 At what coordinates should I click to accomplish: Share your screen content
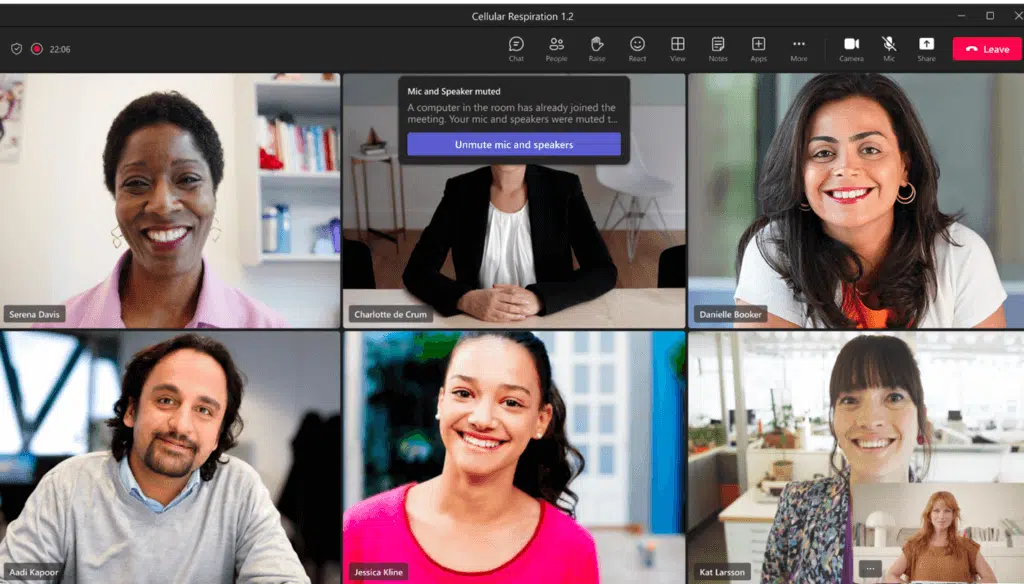pos(926,49)
